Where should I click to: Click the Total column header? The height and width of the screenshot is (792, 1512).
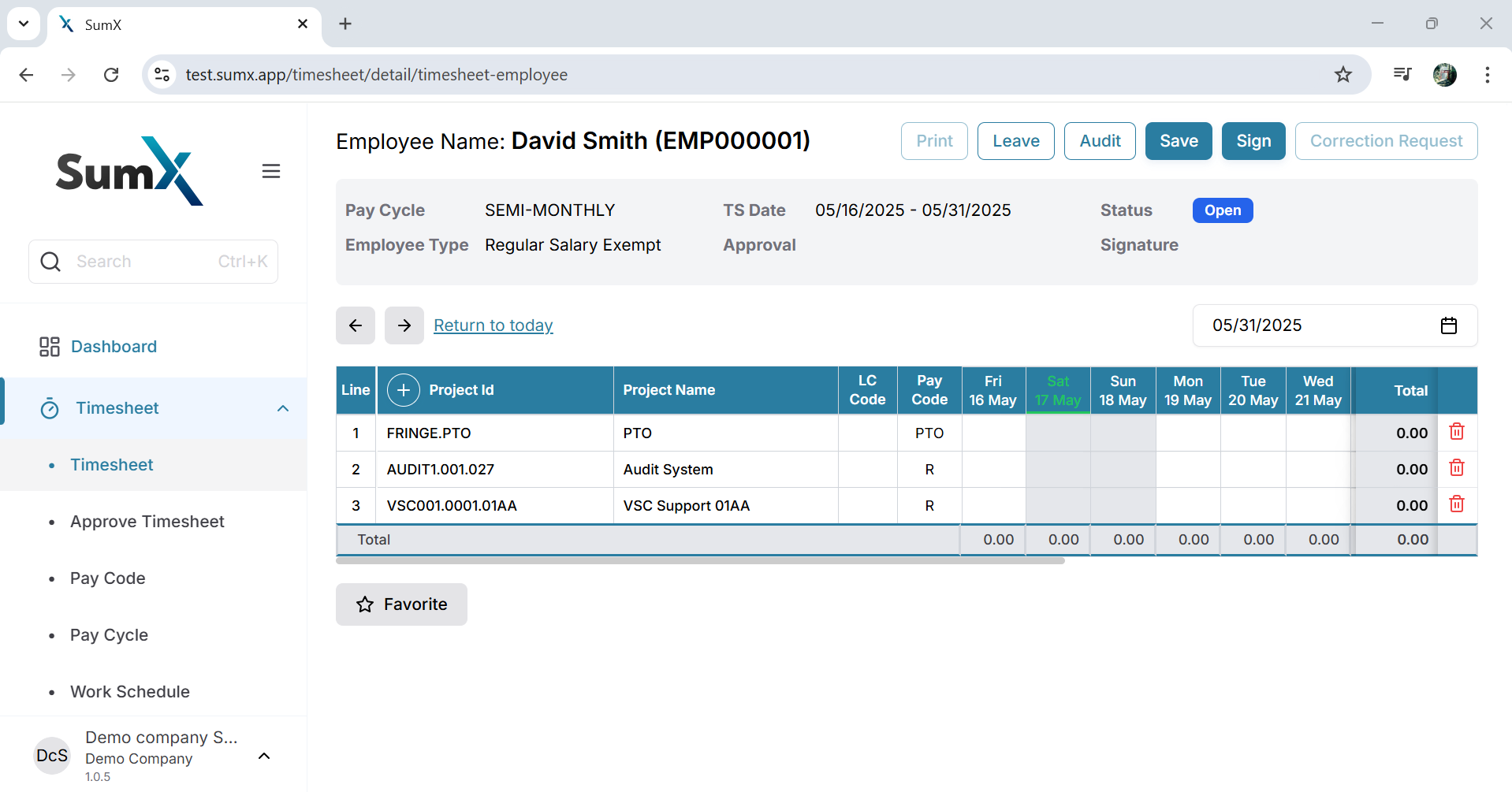point(1395,390)
